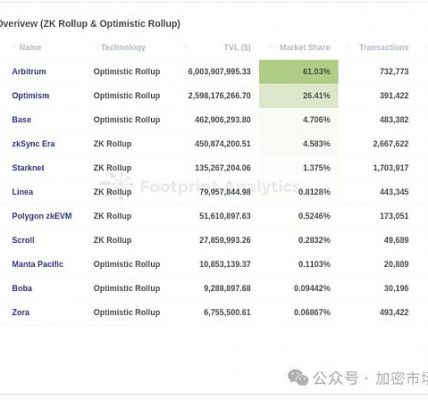The height and width of the screenshot is (400, 428).
Task: Select zkSync Era's market share value 4.583%
Action: pos(317,144)
